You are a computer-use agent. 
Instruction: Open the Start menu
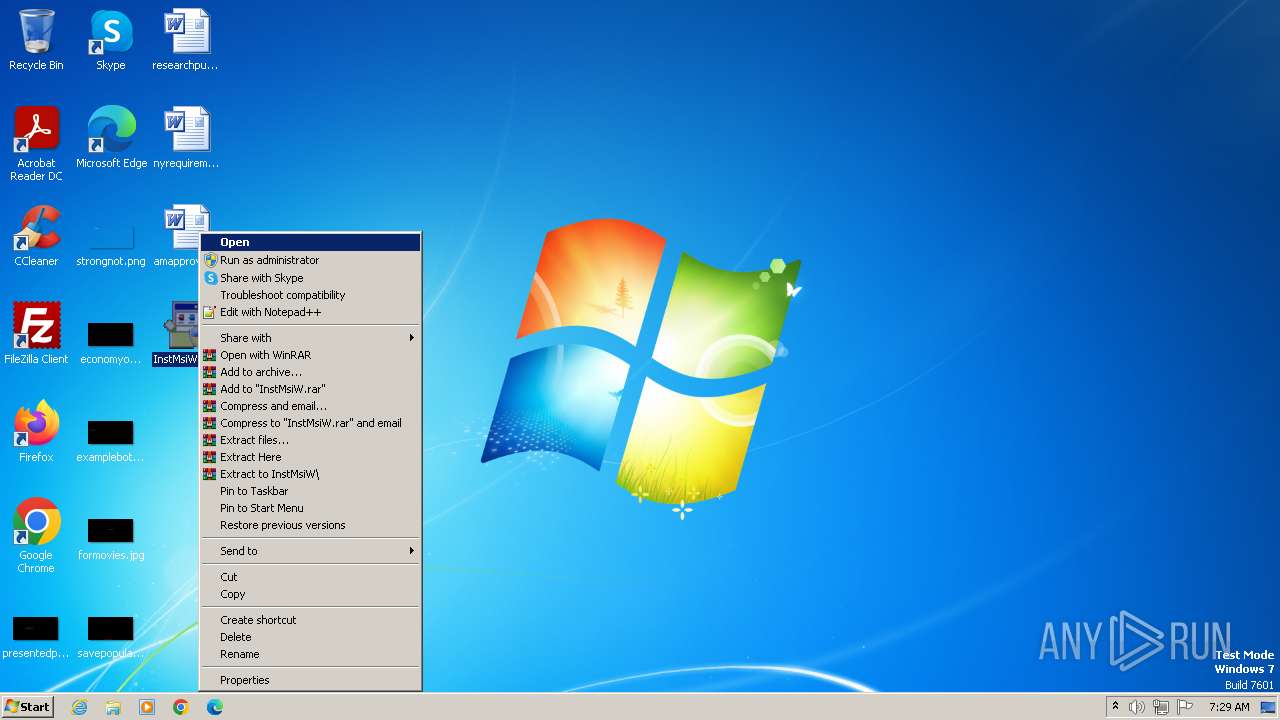click(x=27, y=707)
